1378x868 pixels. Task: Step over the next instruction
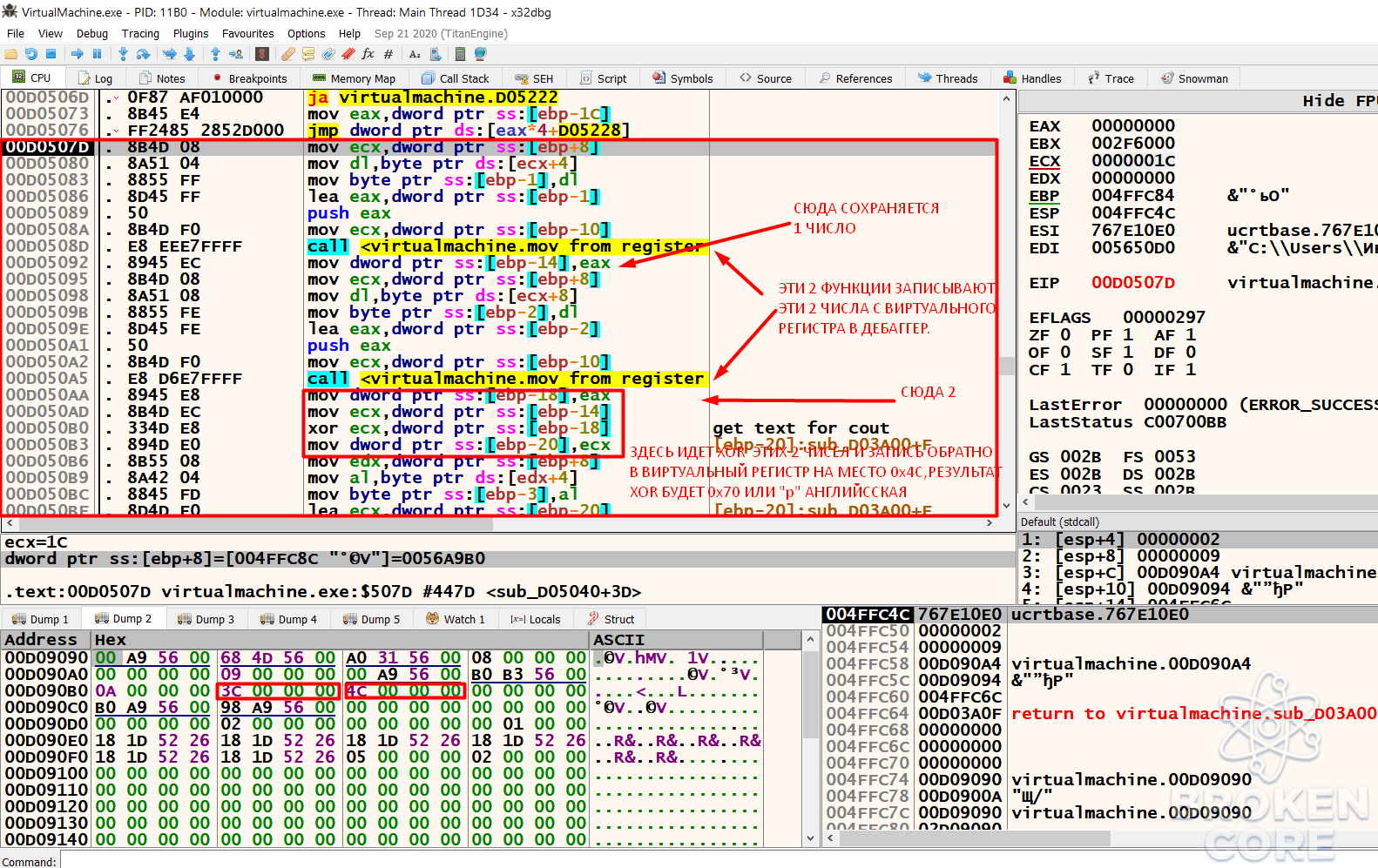pyautogui.click(x=143, y=54)
